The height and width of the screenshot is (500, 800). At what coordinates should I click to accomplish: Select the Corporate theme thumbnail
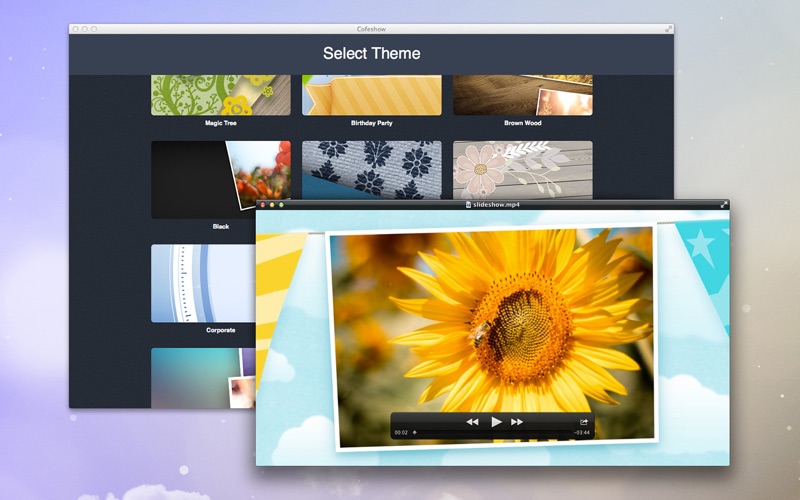point(203,283)
